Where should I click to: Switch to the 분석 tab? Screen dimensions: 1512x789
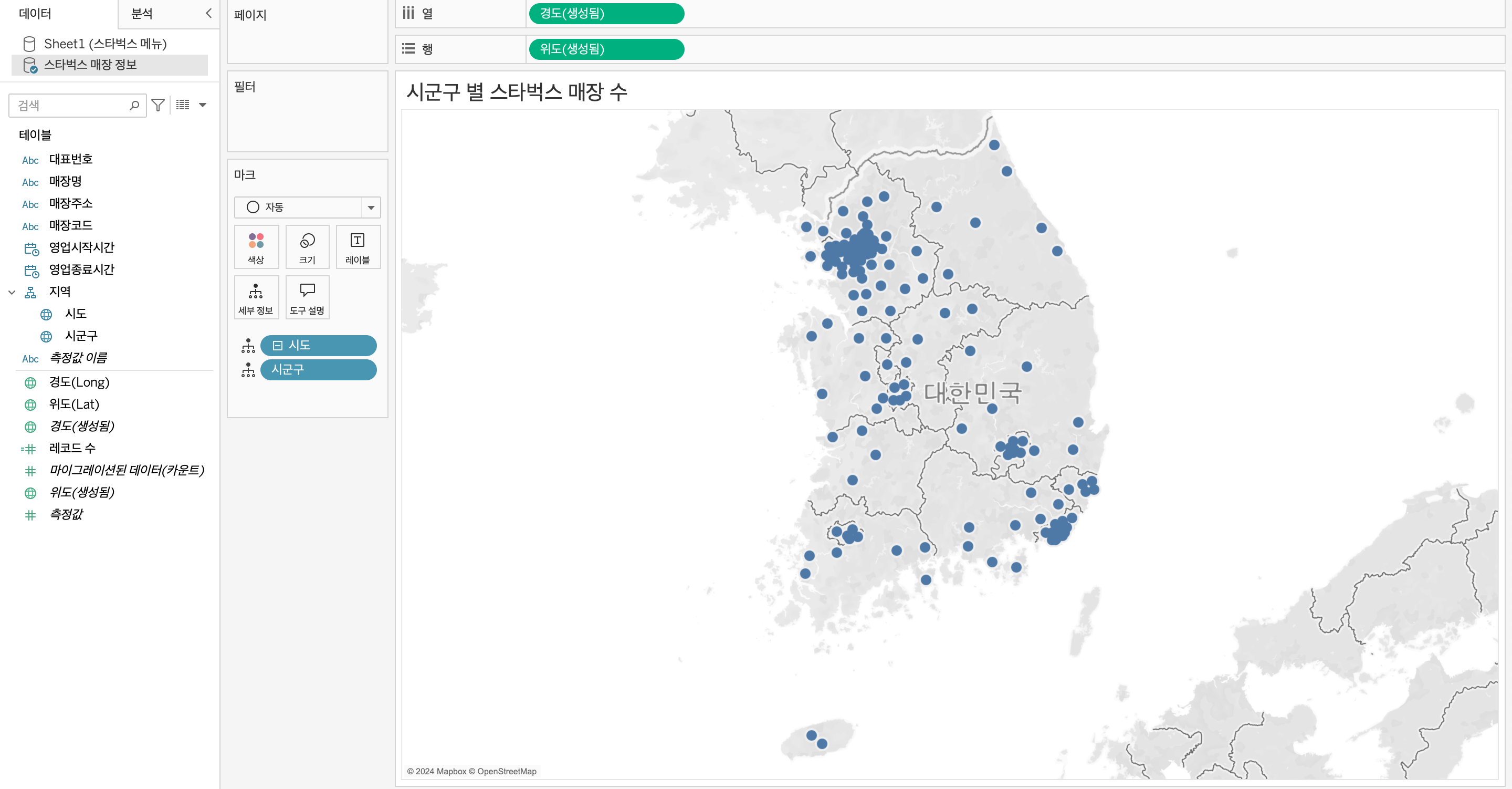[x=142, y=14]
